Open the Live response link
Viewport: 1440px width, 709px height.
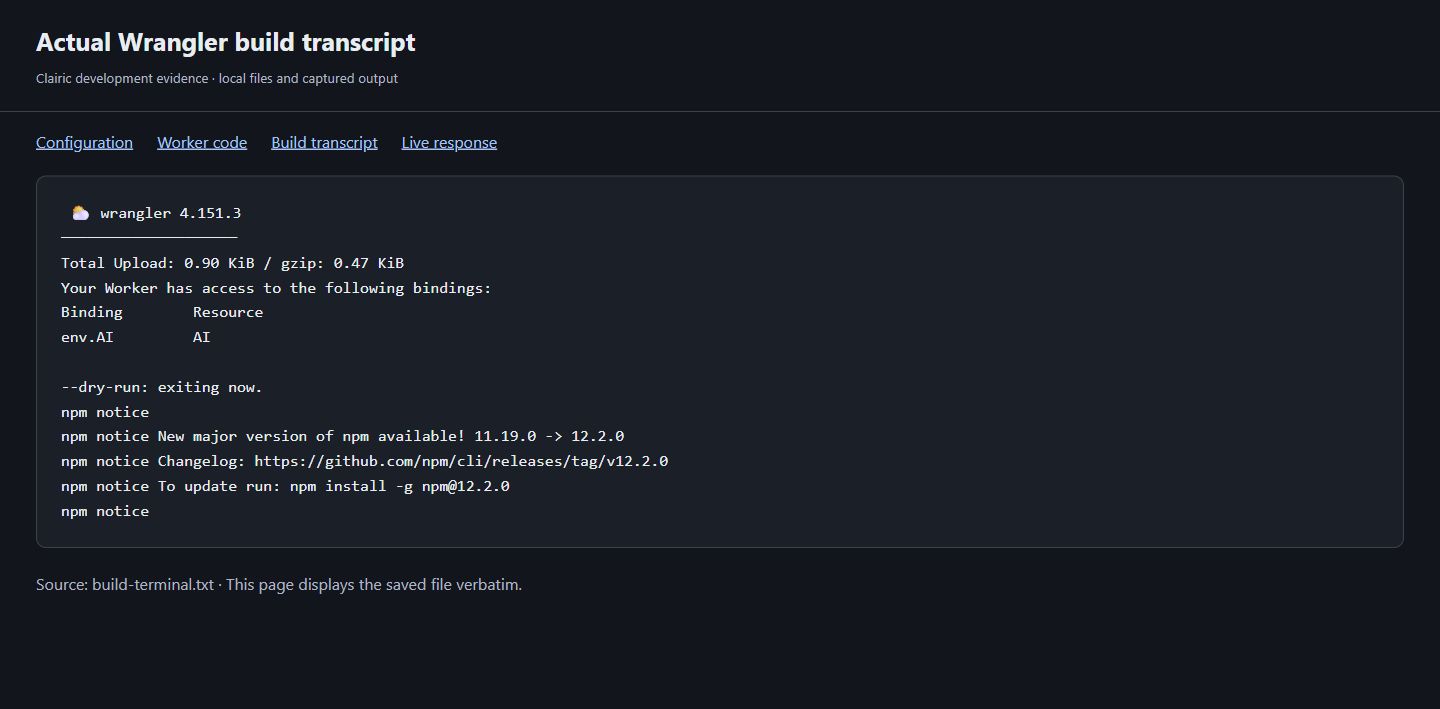click(449, 143)
